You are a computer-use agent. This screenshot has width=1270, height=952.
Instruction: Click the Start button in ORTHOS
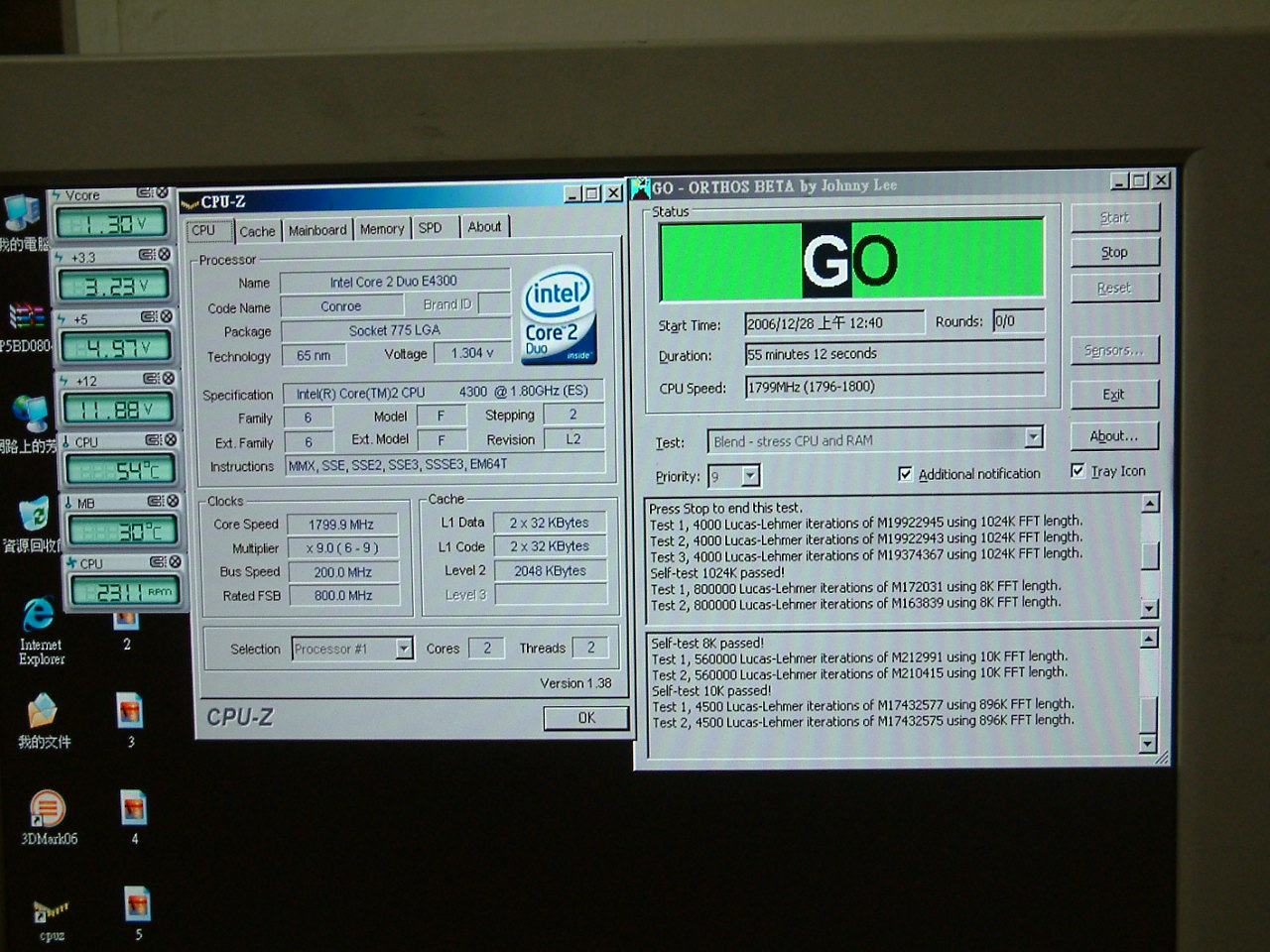(1114, 218)
